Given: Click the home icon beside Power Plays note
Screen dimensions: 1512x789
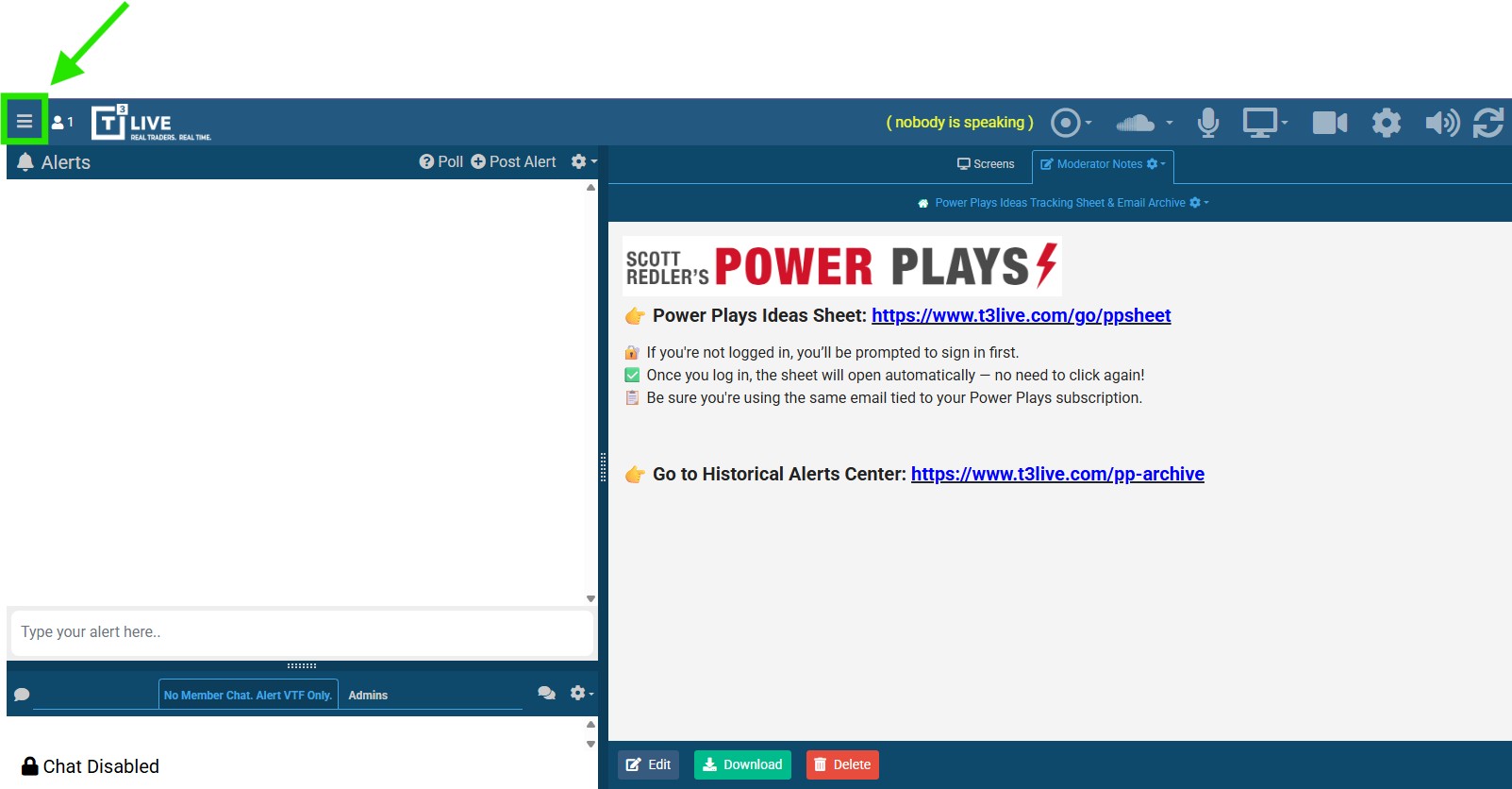Looking at the screenshot, I should (922, 203).
